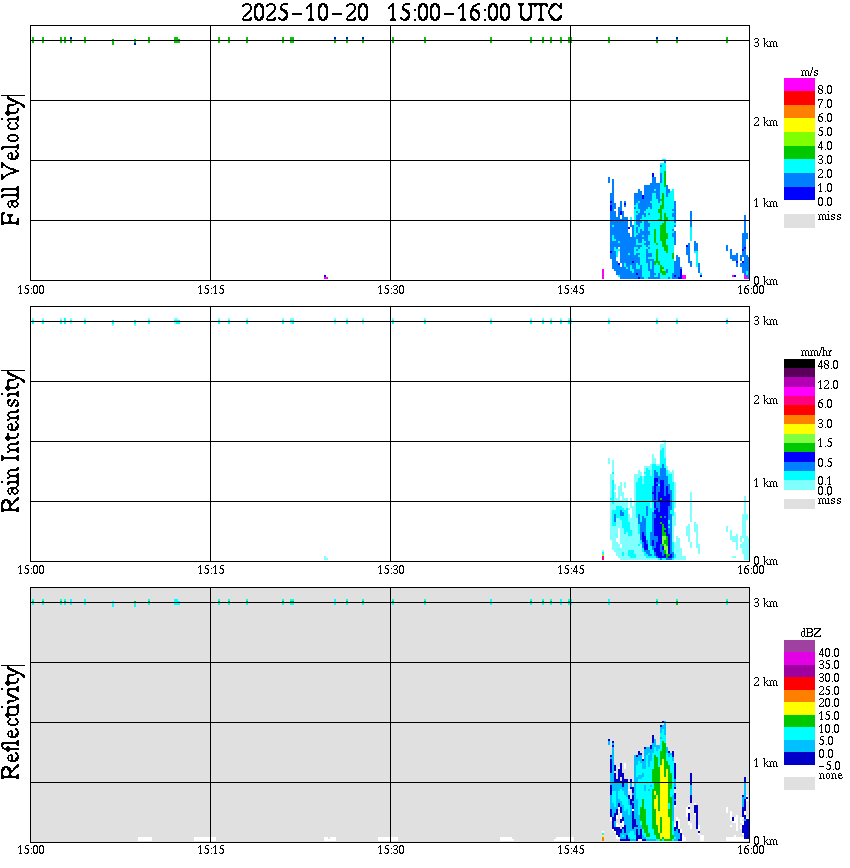Click the 2 km label beside Fall Velocity

pyautogui.click(x=765, y=122)
